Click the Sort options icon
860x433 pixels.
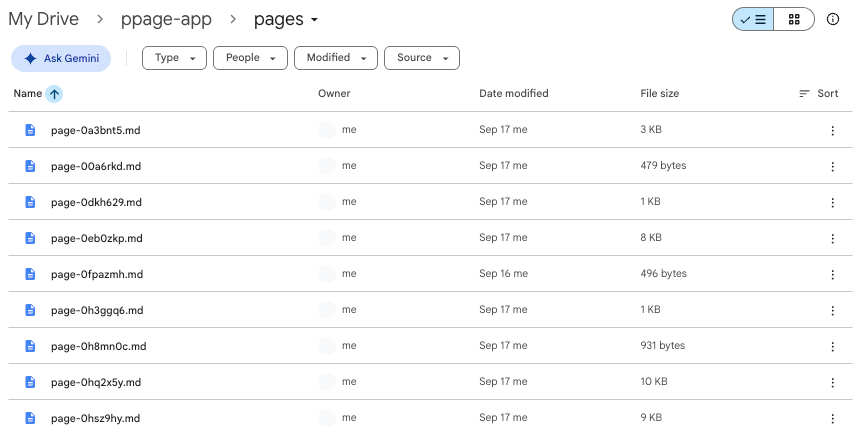click(804, 94)
